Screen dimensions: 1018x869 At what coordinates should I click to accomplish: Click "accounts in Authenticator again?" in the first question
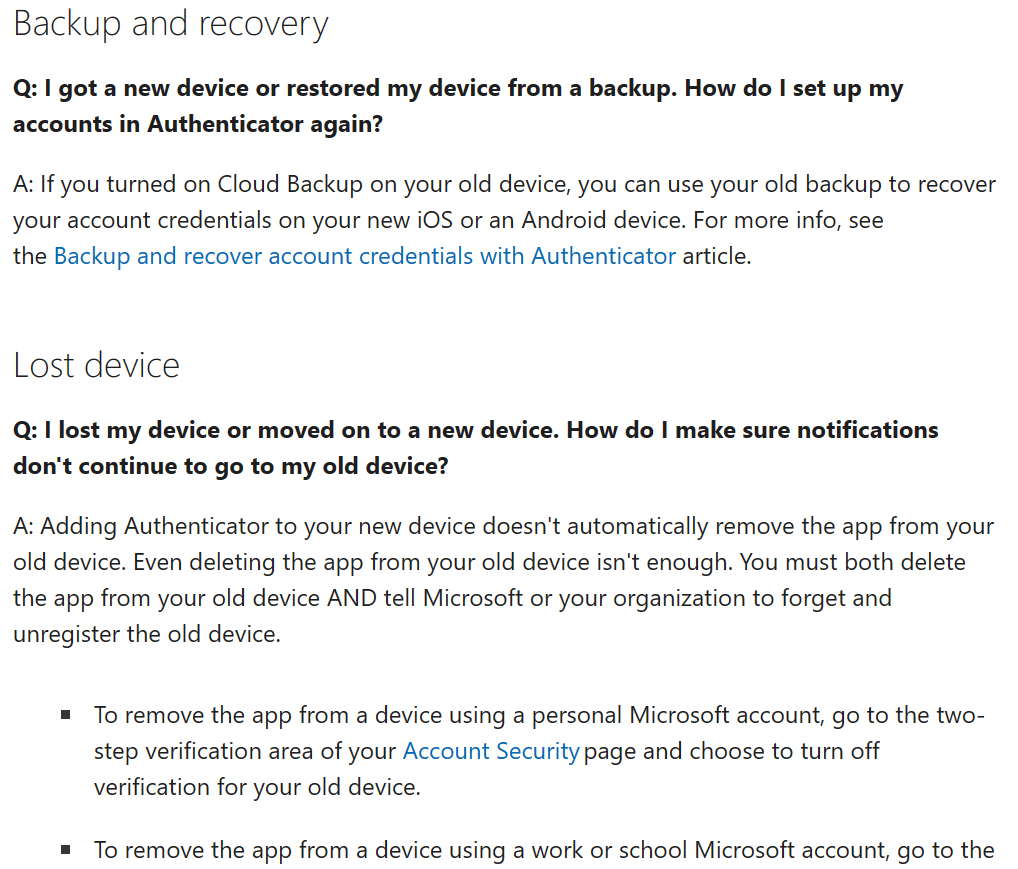[198, 125]
